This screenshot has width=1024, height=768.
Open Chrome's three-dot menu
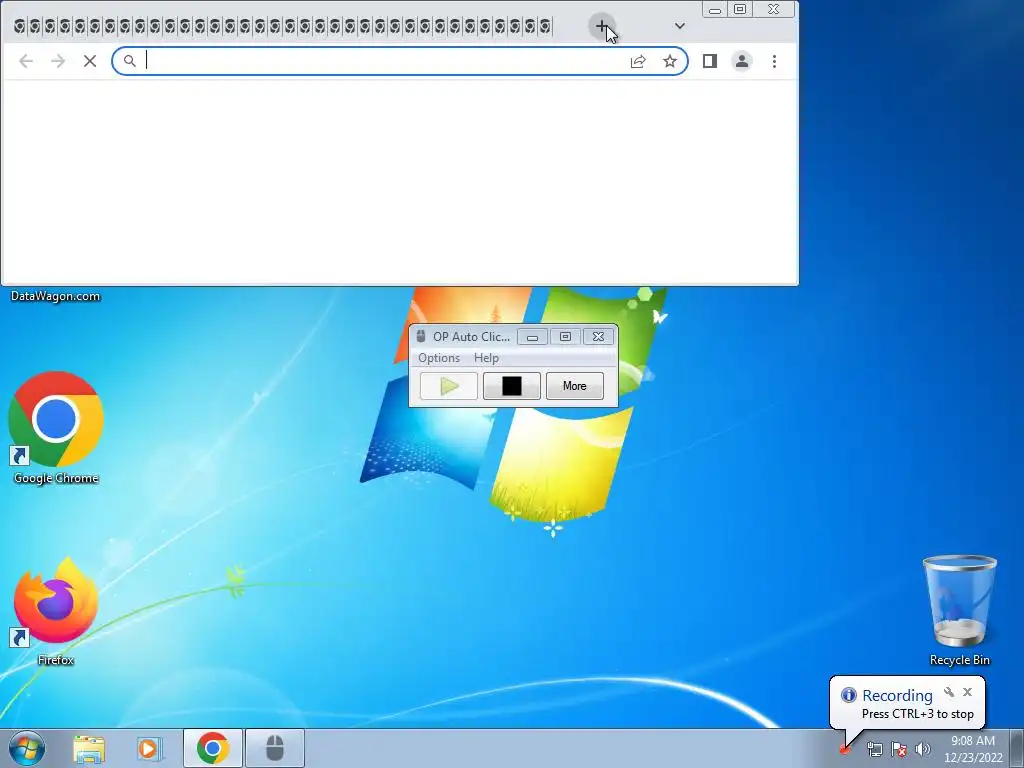pyautogui.click(x=775, y=61)
